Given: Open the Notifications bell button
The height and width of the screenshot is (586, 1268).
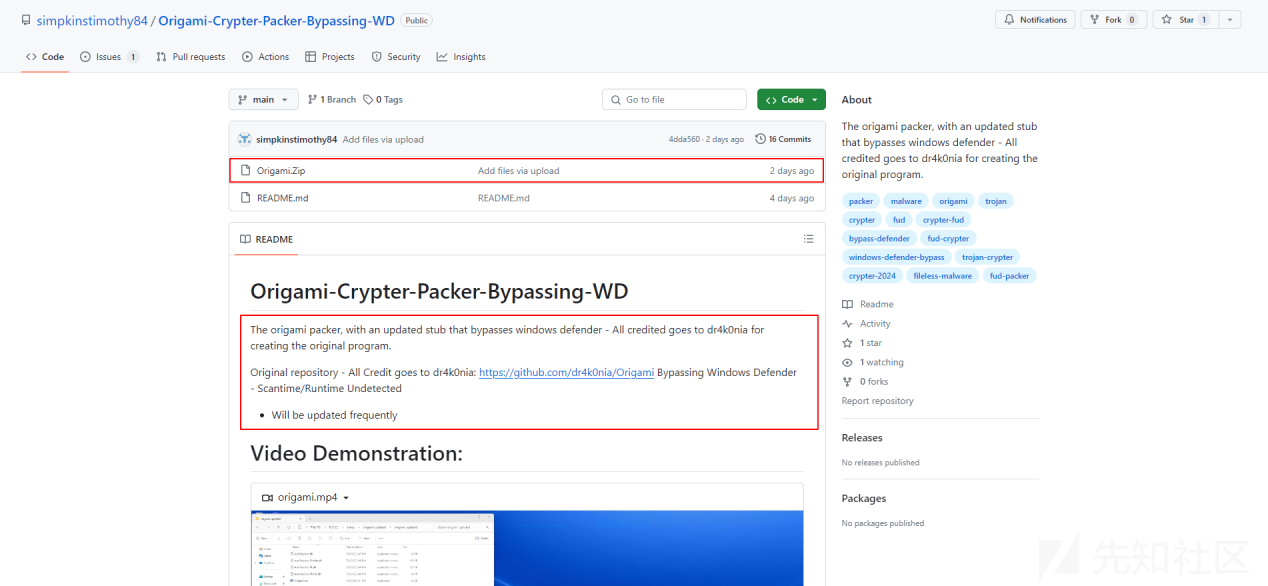Looking at the screenshot, I should click(x=1035, y=20).
